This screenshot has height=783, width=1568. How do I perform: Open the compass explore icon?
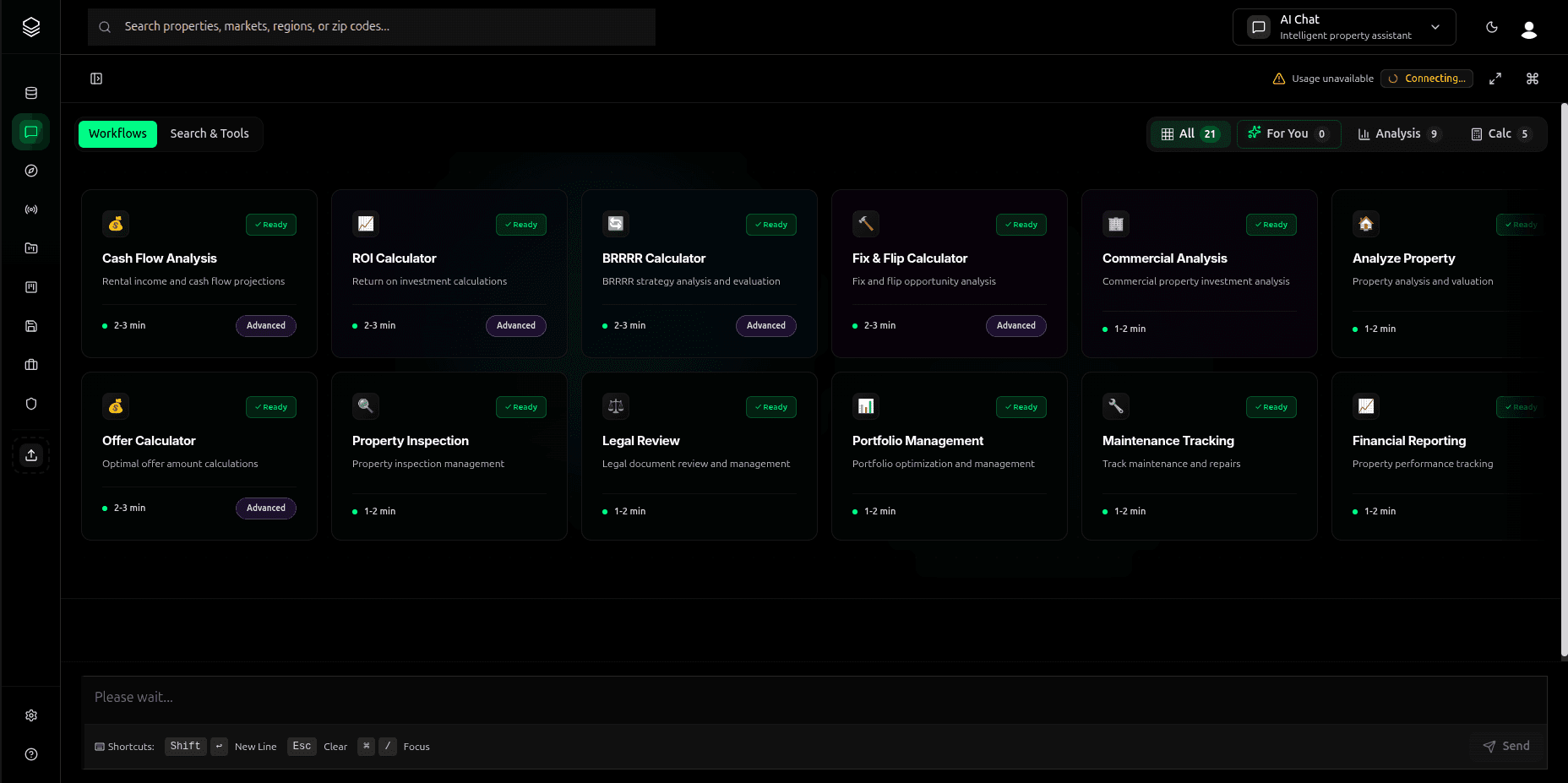coord(31,171)
